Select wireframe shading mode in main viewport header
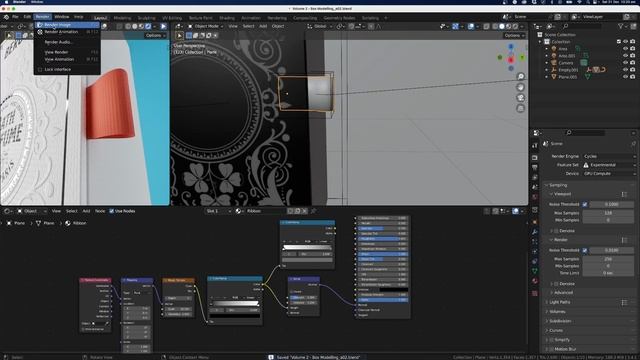The height and width of the screenshot is (360, 640). (495, 26)
